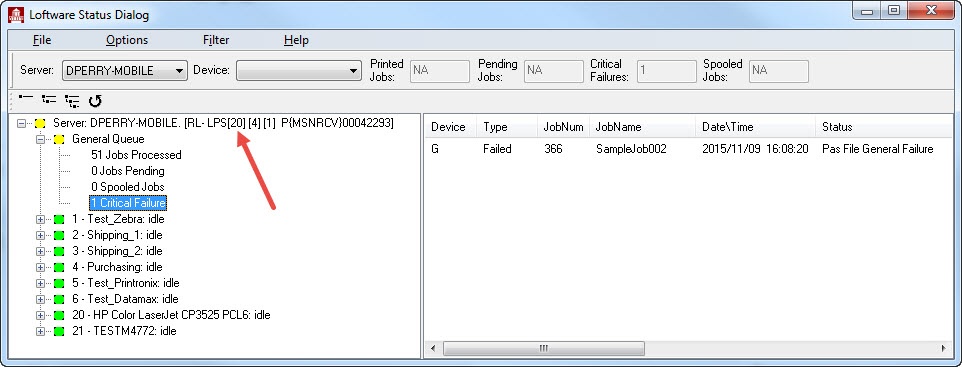Select 20 - HP Color LaserJet CP3525 PCL6 label
Image resolution: width=962 pixels, height=367 pixels.
pyautogui.click(x=171, y=315)
